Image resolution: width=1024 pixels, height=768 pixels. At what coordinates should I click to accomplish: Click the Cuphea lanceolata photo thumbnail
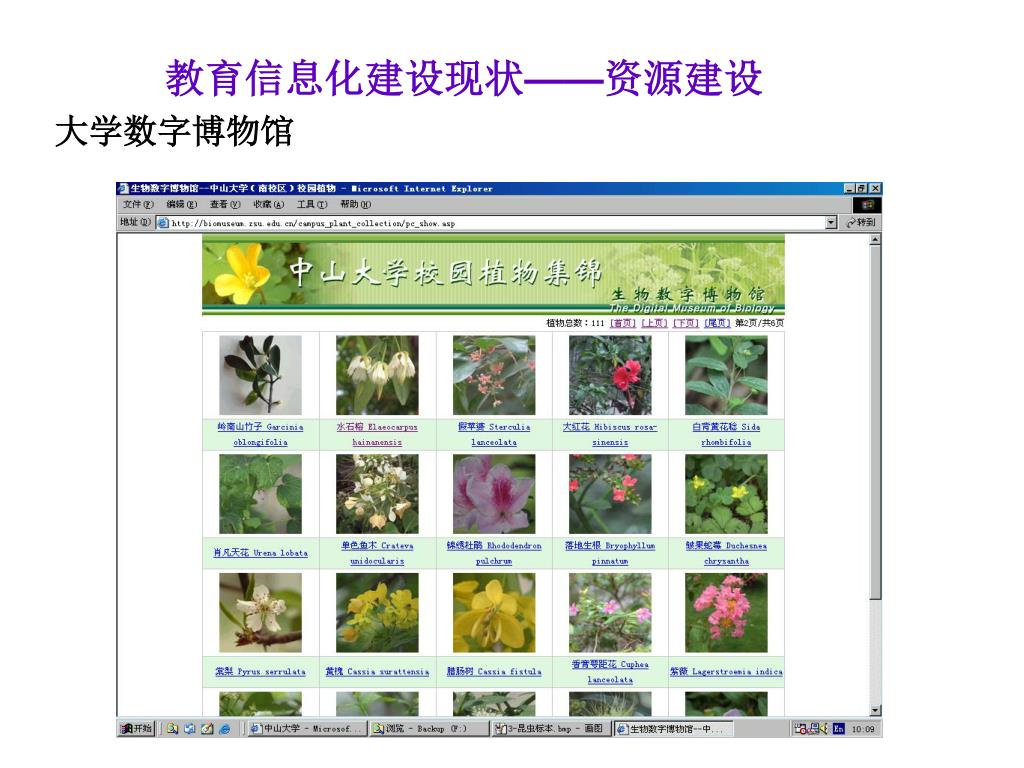point(610,613)
